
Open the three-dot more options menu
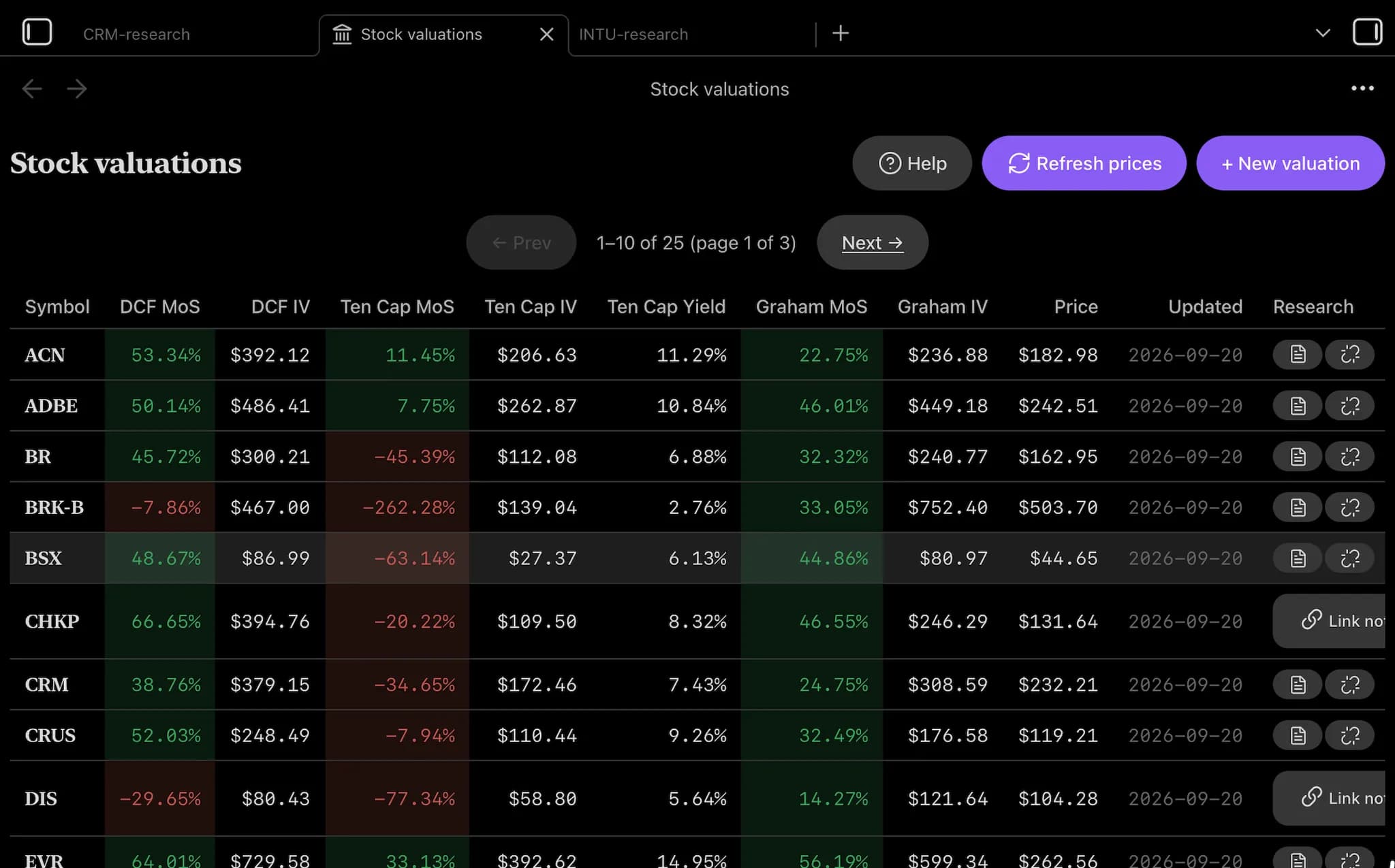1362,89
